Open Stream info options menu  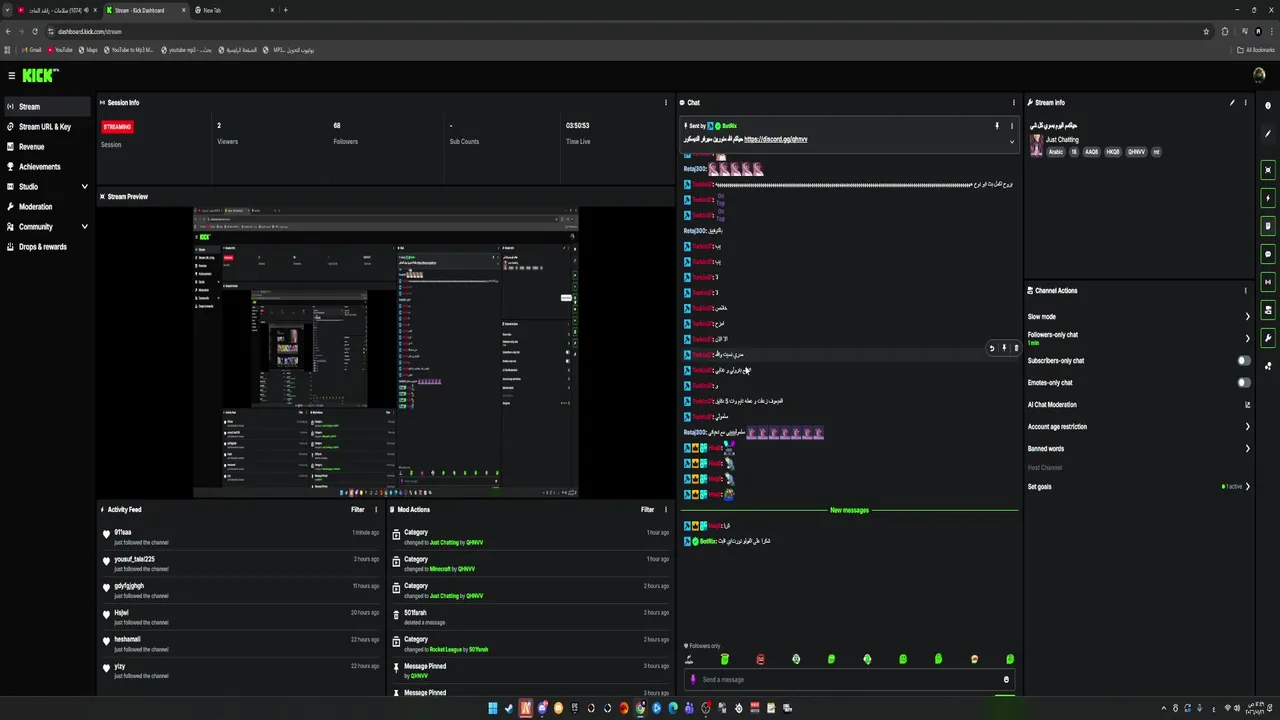point(1245,102)
